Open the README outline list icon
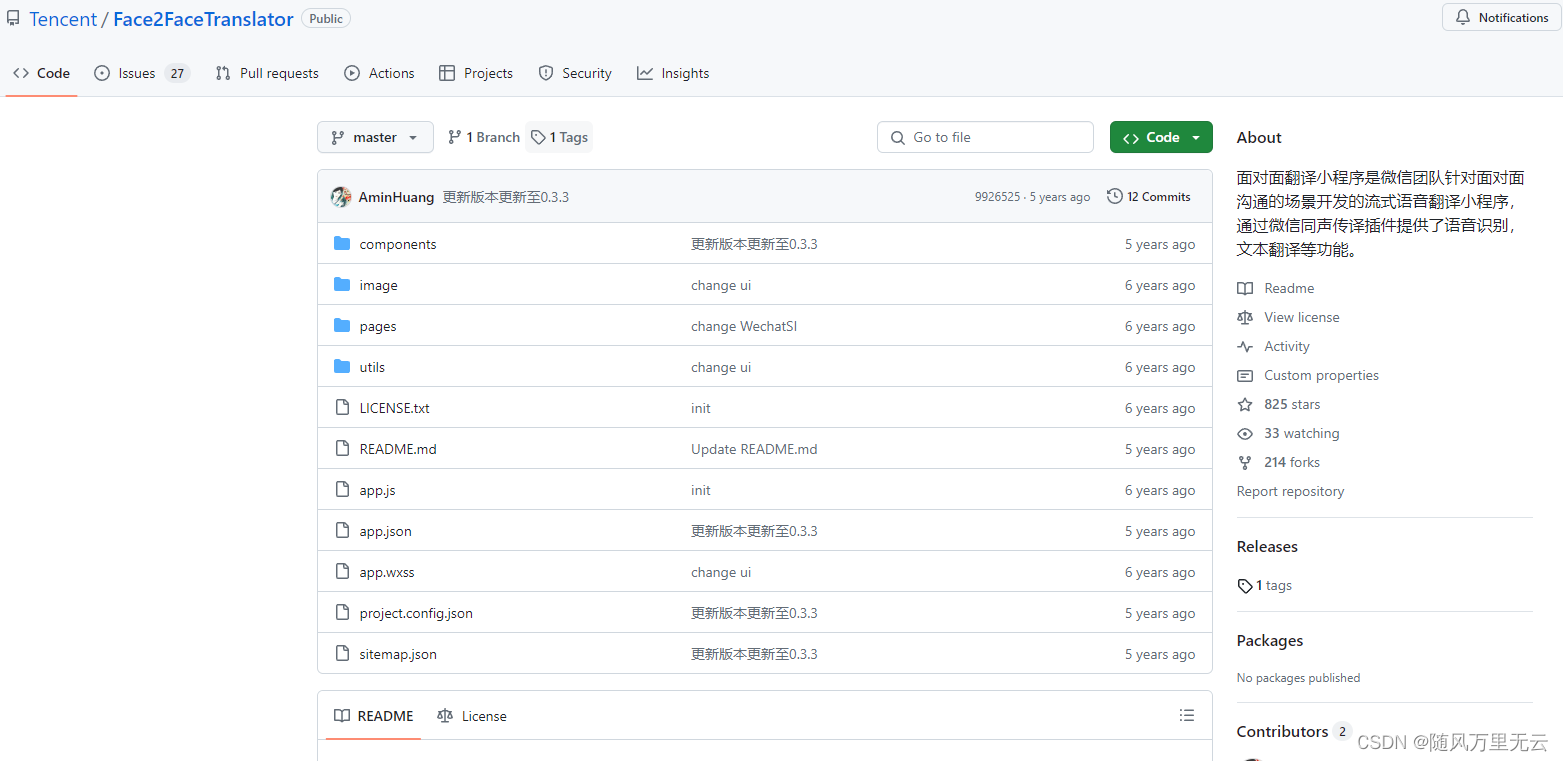The height and width of the screenshot is (761, 1563). pyautogui.click(x=1187, y=715)
